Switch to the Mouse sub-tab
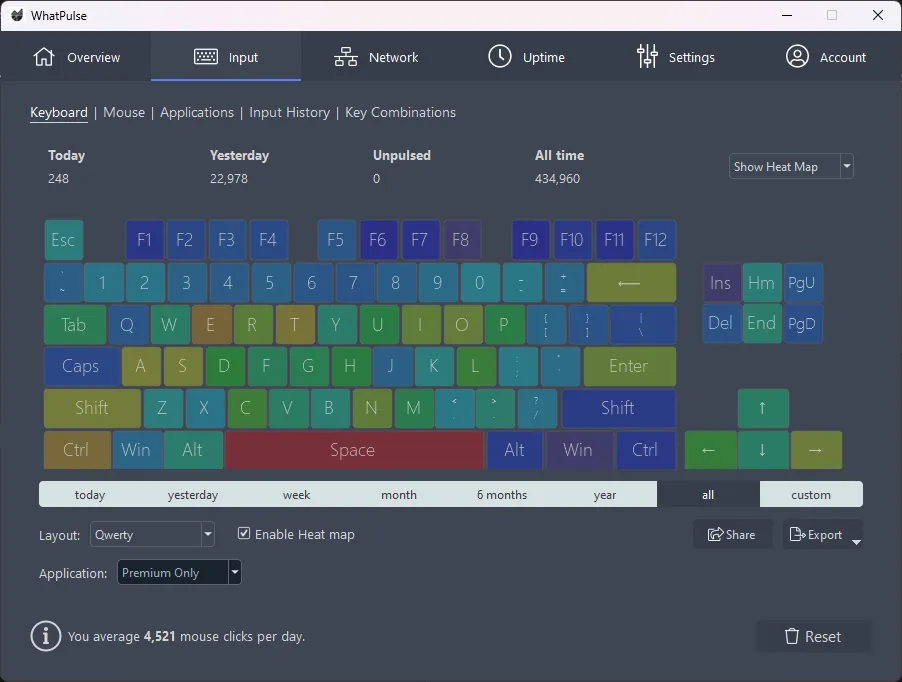This screenshot has height=682, width=902. 124,112
